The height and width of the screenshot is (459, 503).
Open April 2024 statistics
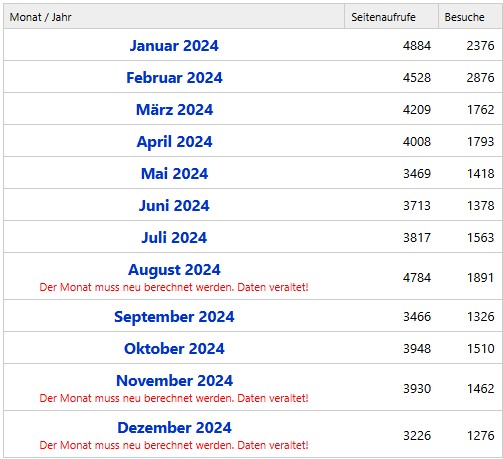(x=174, y=142)
